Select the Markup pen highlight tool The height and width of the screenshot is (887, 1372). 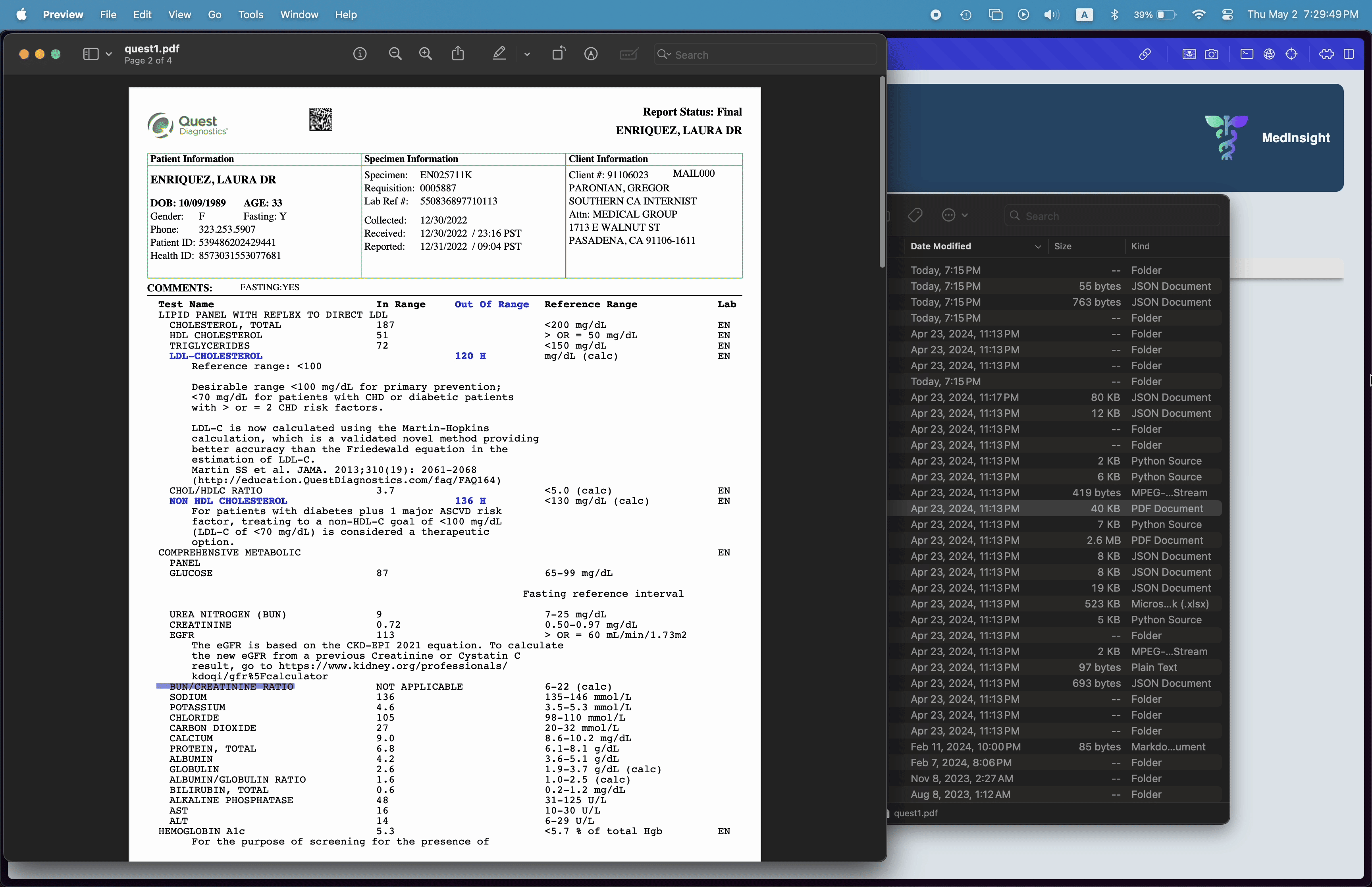point(499,54)
